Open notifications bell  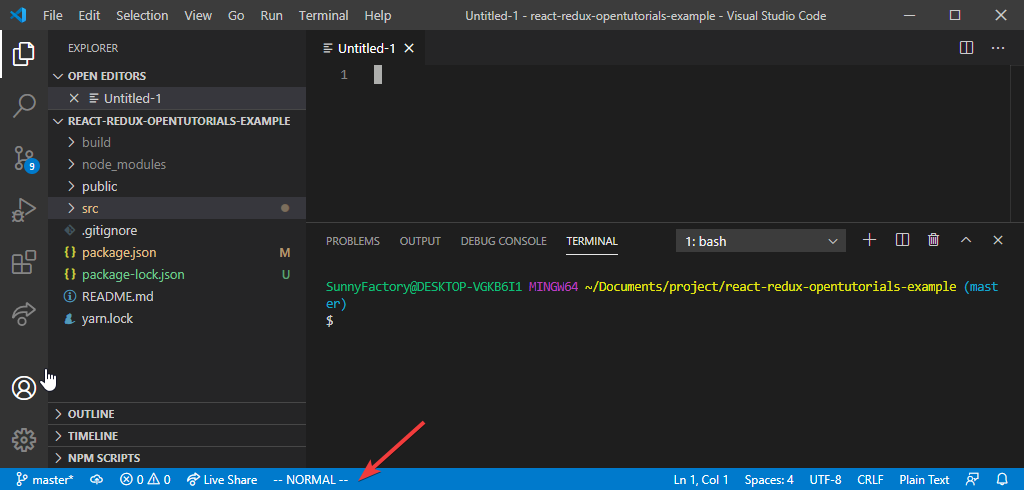pos(1002,480)
